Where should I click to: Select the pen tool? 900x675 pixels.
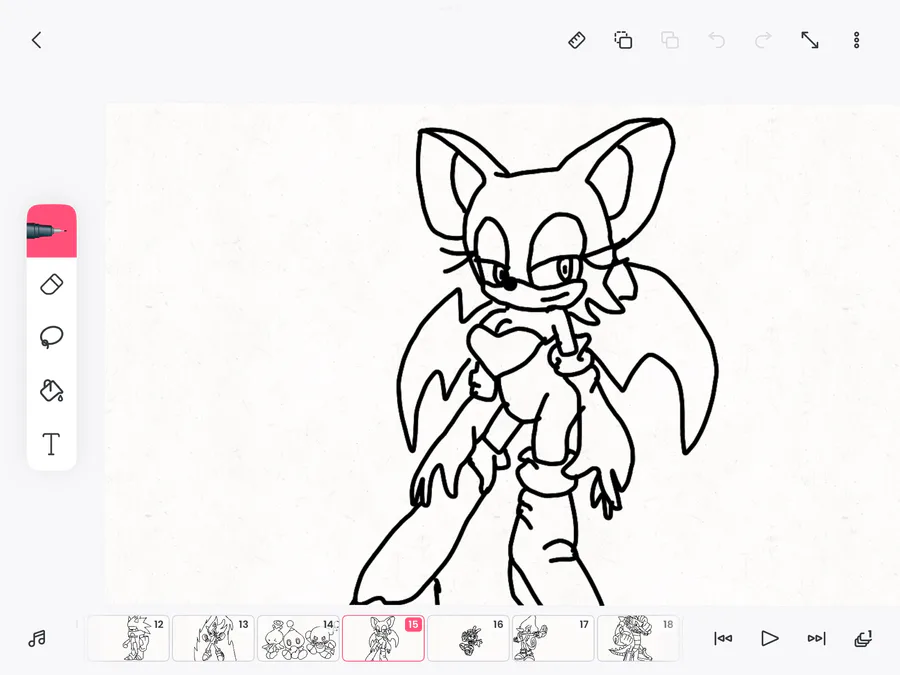[52, 231]
